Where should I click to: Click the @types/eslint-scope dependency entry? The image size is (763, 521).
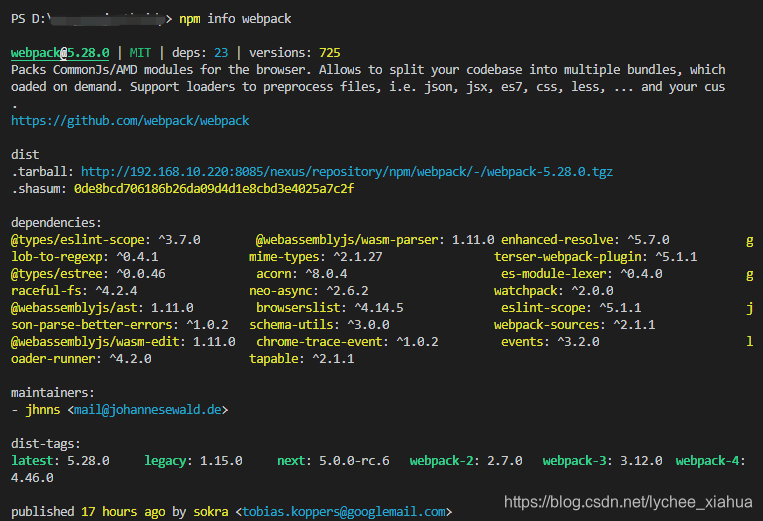point(106,240)
